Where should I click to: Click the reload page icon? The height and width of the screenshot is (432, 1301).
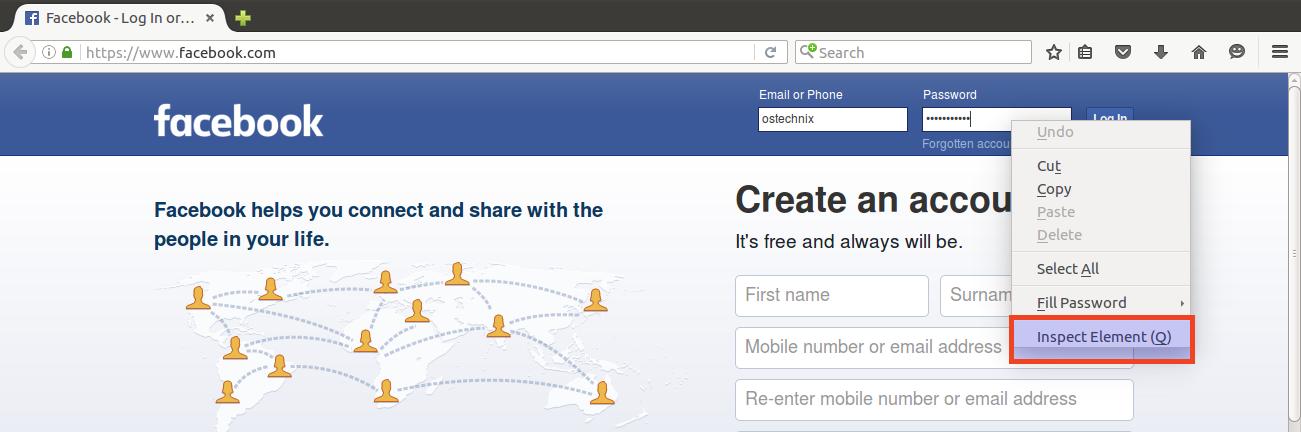[x=770, y=53]
